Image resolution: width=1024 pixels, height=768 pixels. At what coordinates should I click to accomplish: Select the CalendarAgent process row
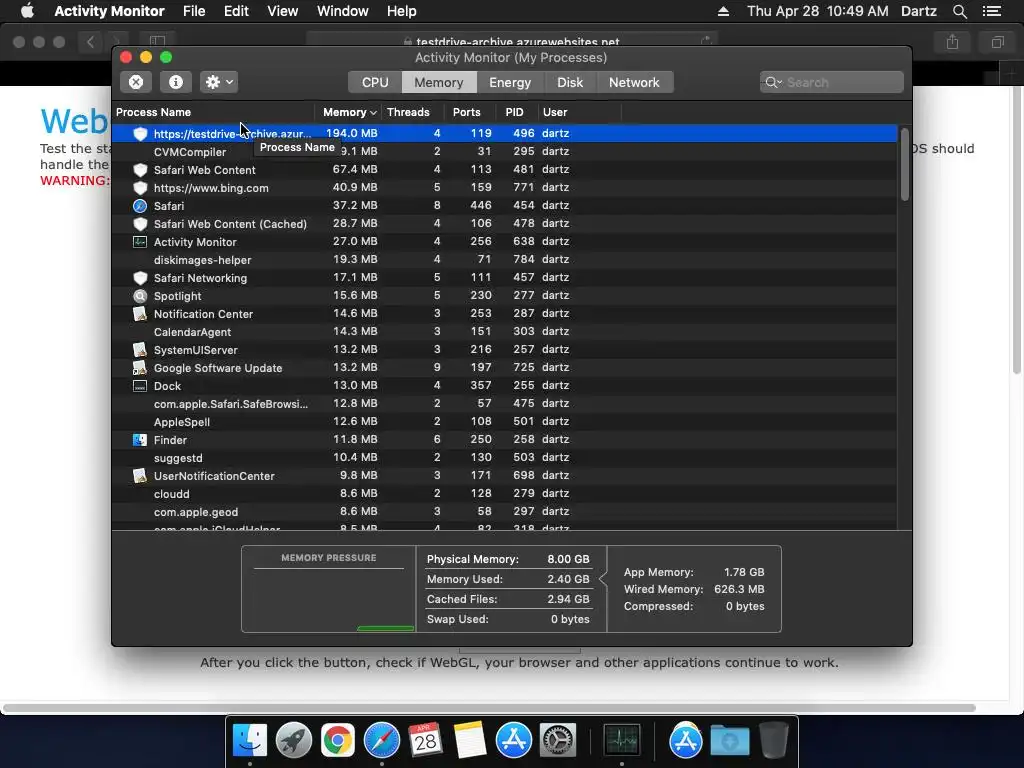tap(504, 332)
